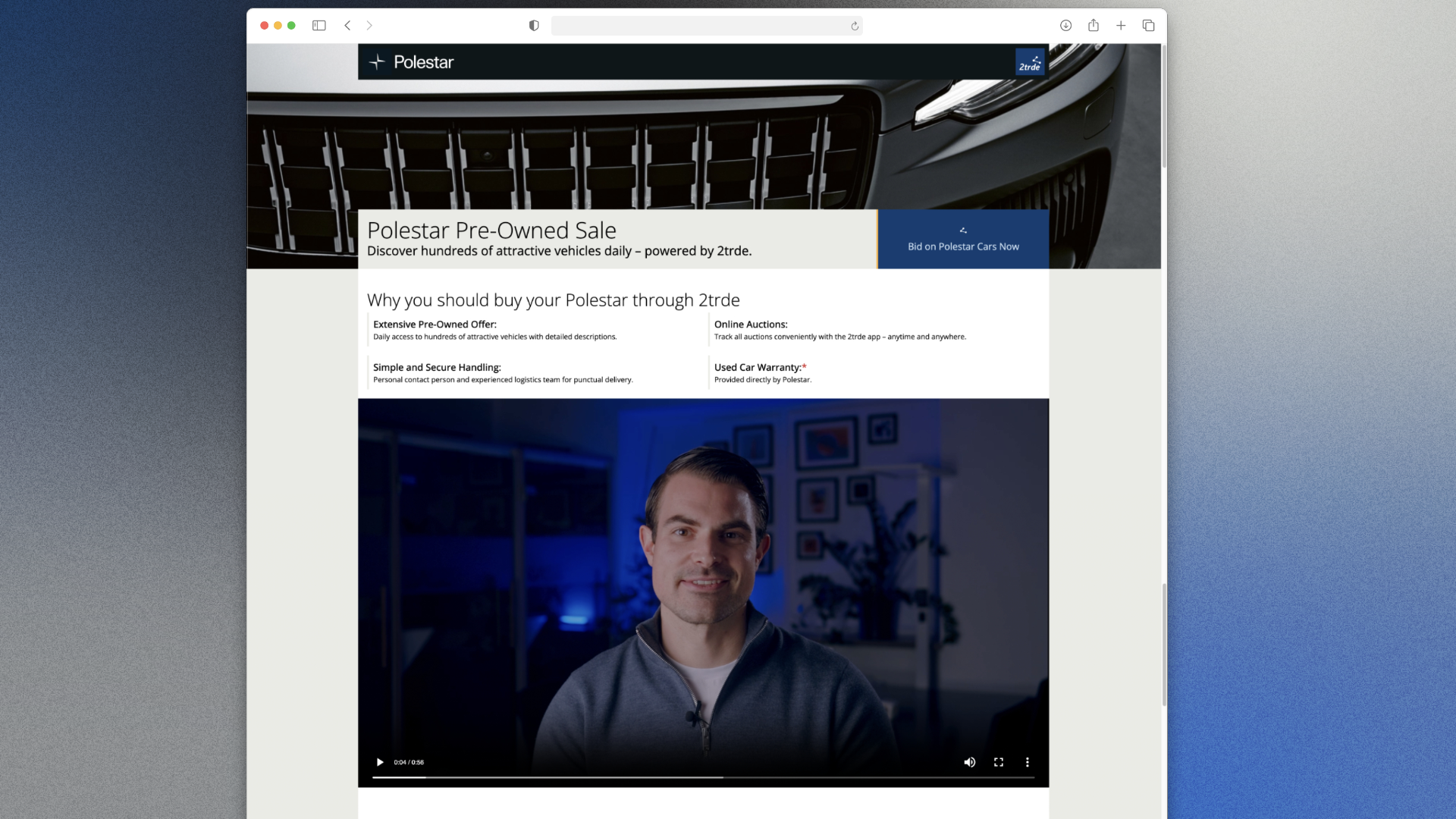This screenshot has height=819, width=1456.
Task: Open the 2trde logo badge
Action: tap(1030, 63)
